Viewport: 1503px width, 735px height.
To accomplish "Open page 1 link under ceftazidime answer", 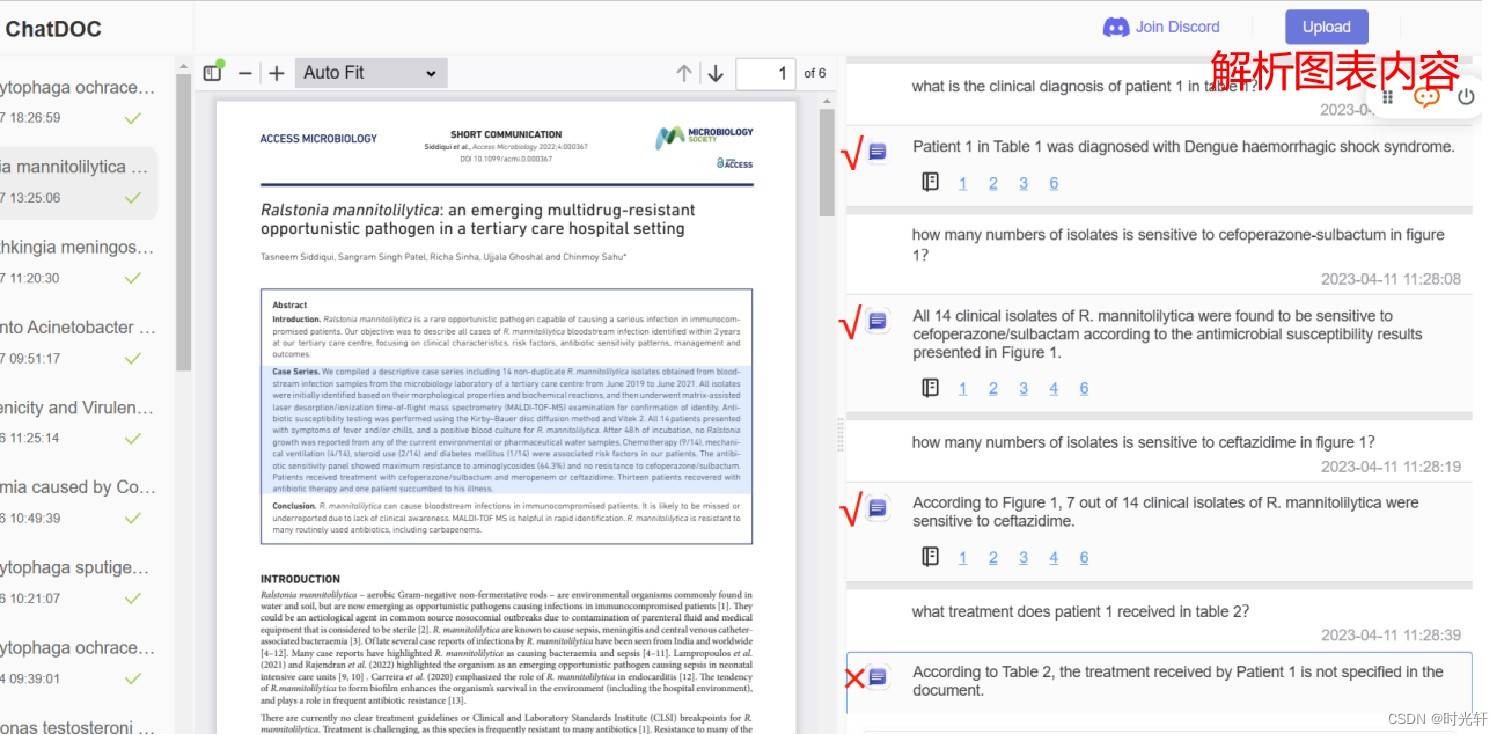I will click(963, 557).
